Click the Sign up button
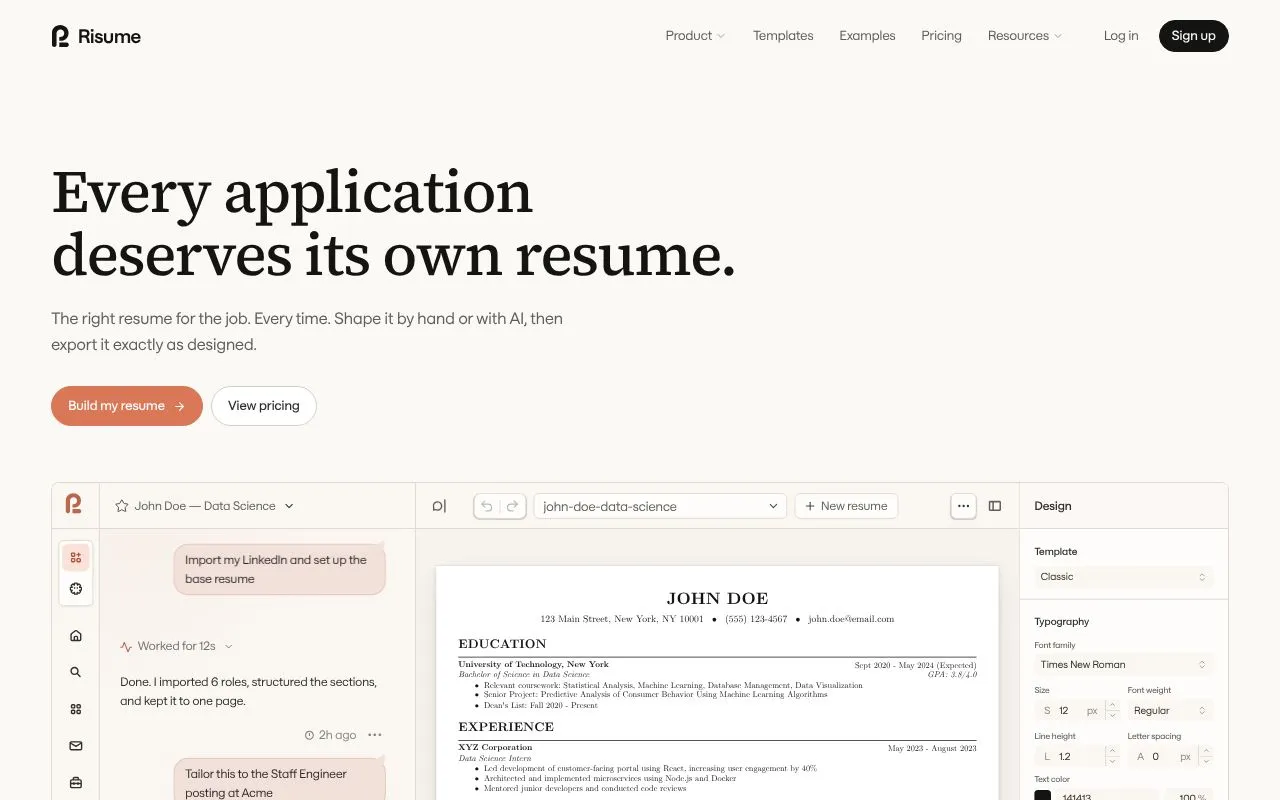1280x800 pixels. tap(1193, 36)
